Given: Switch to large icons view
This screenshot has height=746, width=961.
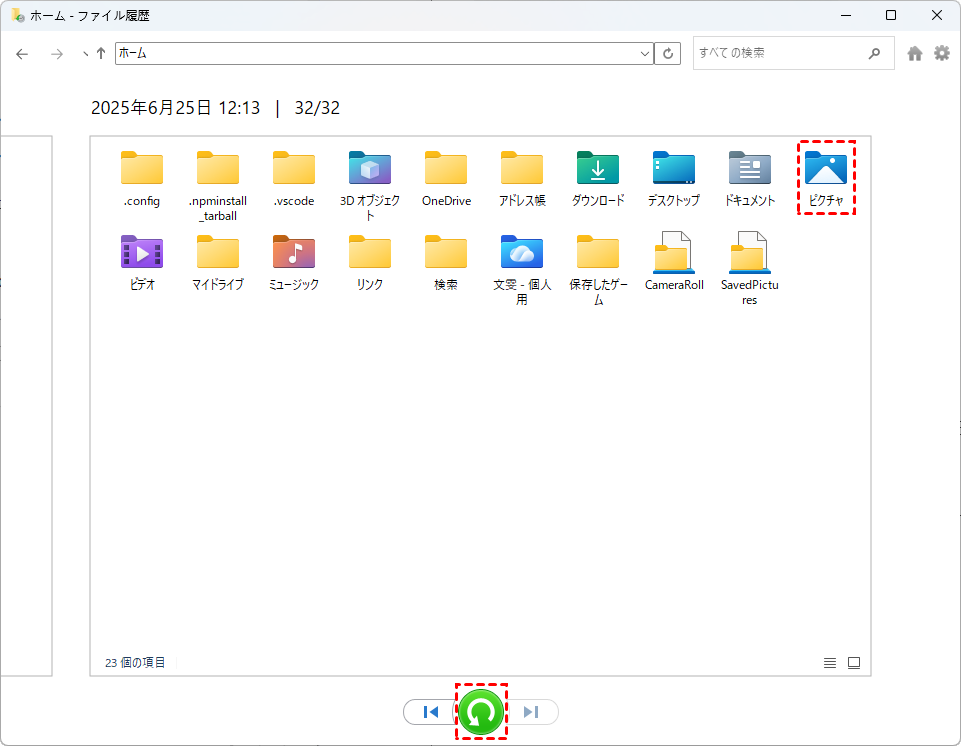Looking at the screenshot, I should point(854,662).
